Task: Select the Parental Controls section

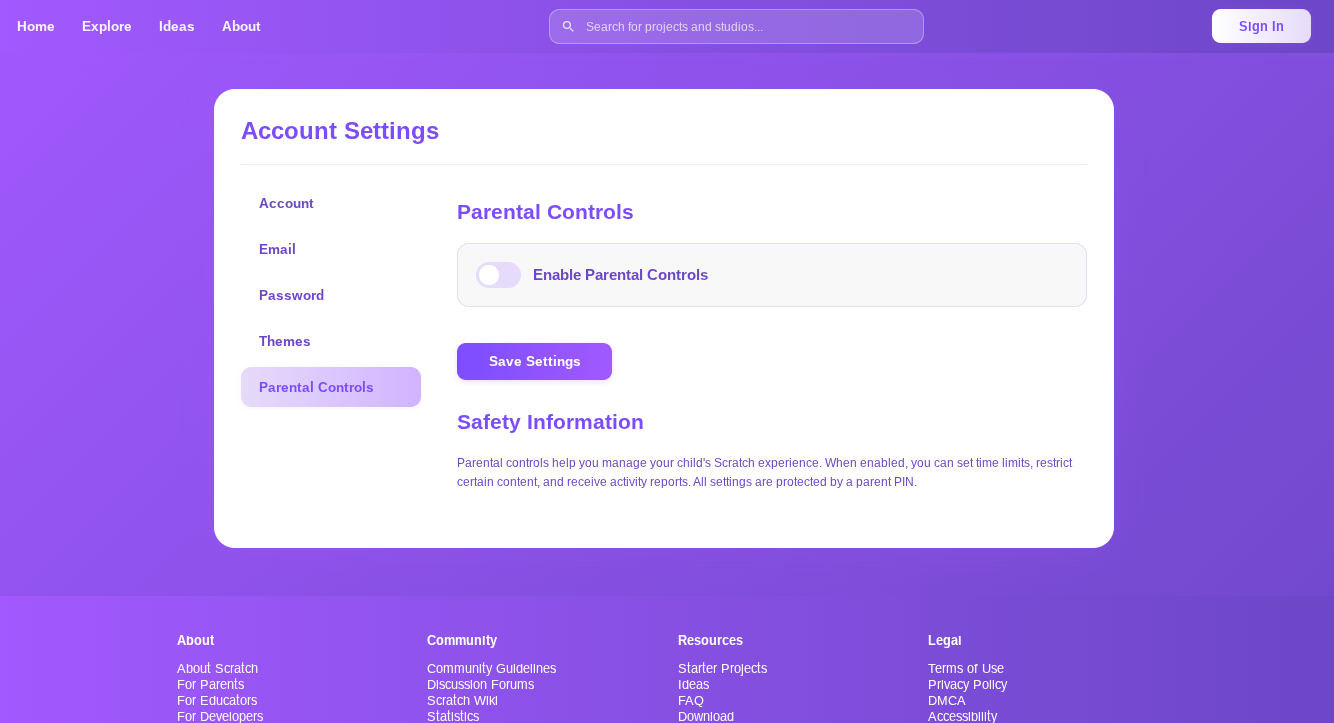Action: point(316,387)
